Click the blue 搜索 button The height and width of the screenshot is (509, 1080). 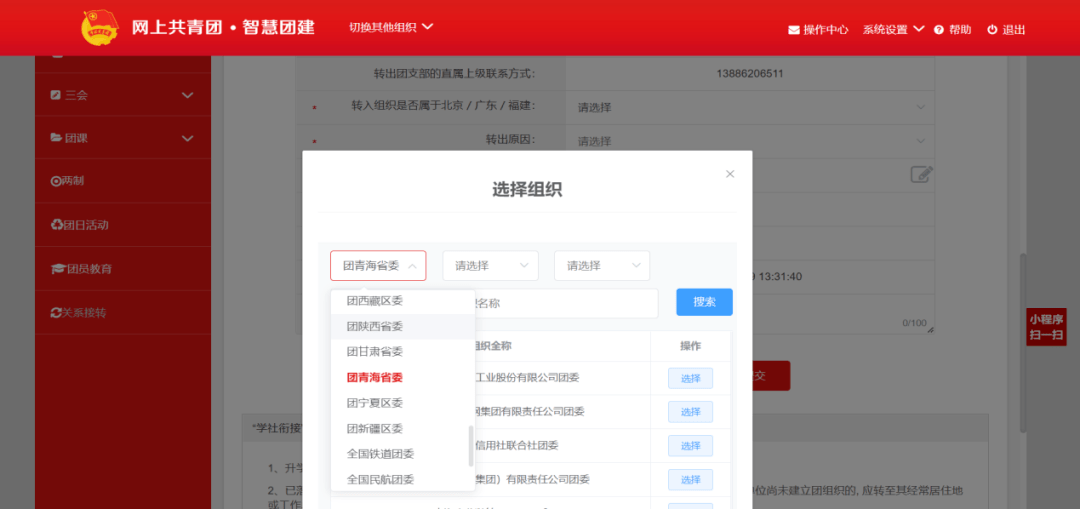pos(704,302)
